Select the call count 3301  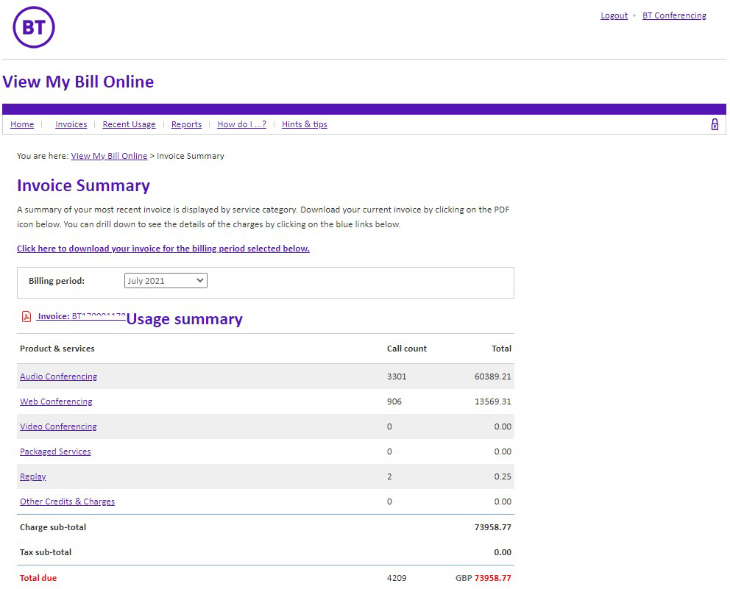coord(397,377)
